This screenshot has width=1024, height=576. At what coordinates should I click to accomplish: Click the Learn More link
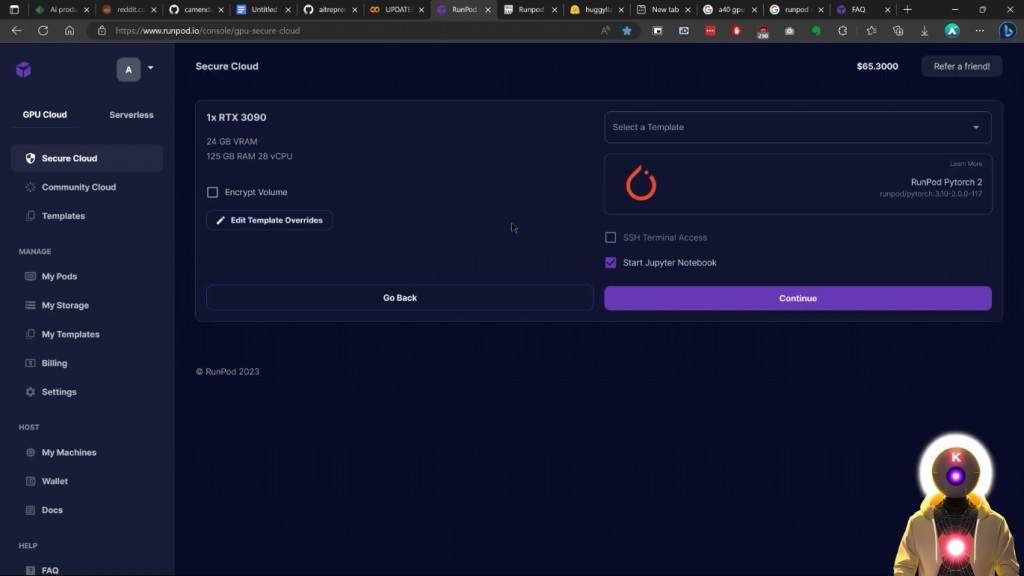[x=965, y=164]
